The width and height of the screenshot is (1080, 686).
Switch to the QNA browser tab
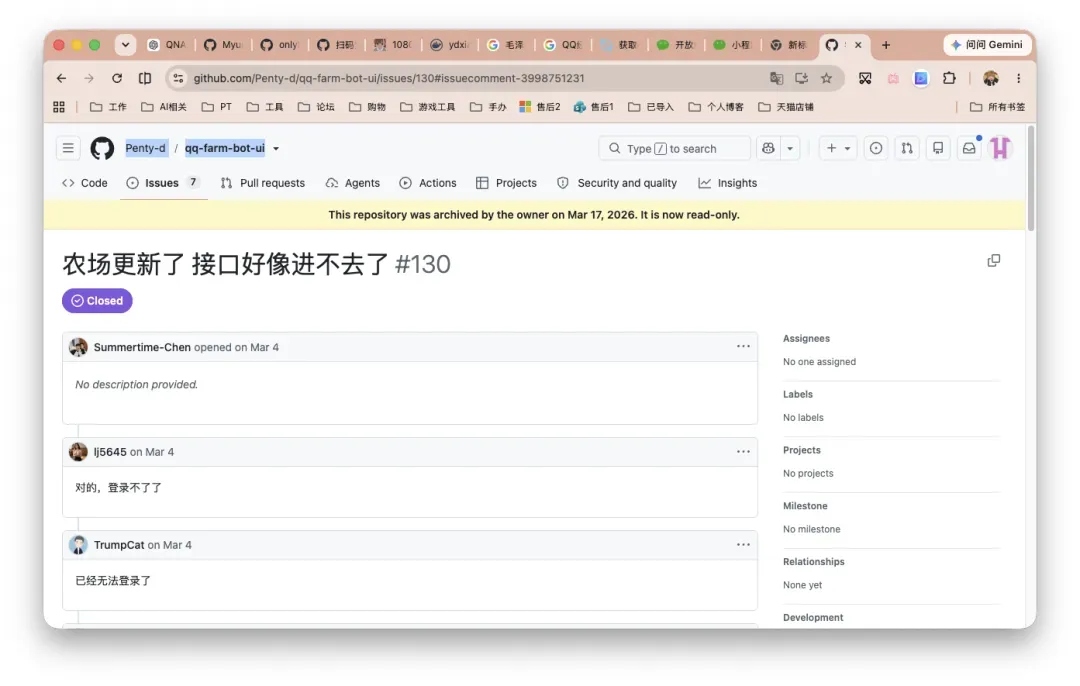click(x=167, y=45)
